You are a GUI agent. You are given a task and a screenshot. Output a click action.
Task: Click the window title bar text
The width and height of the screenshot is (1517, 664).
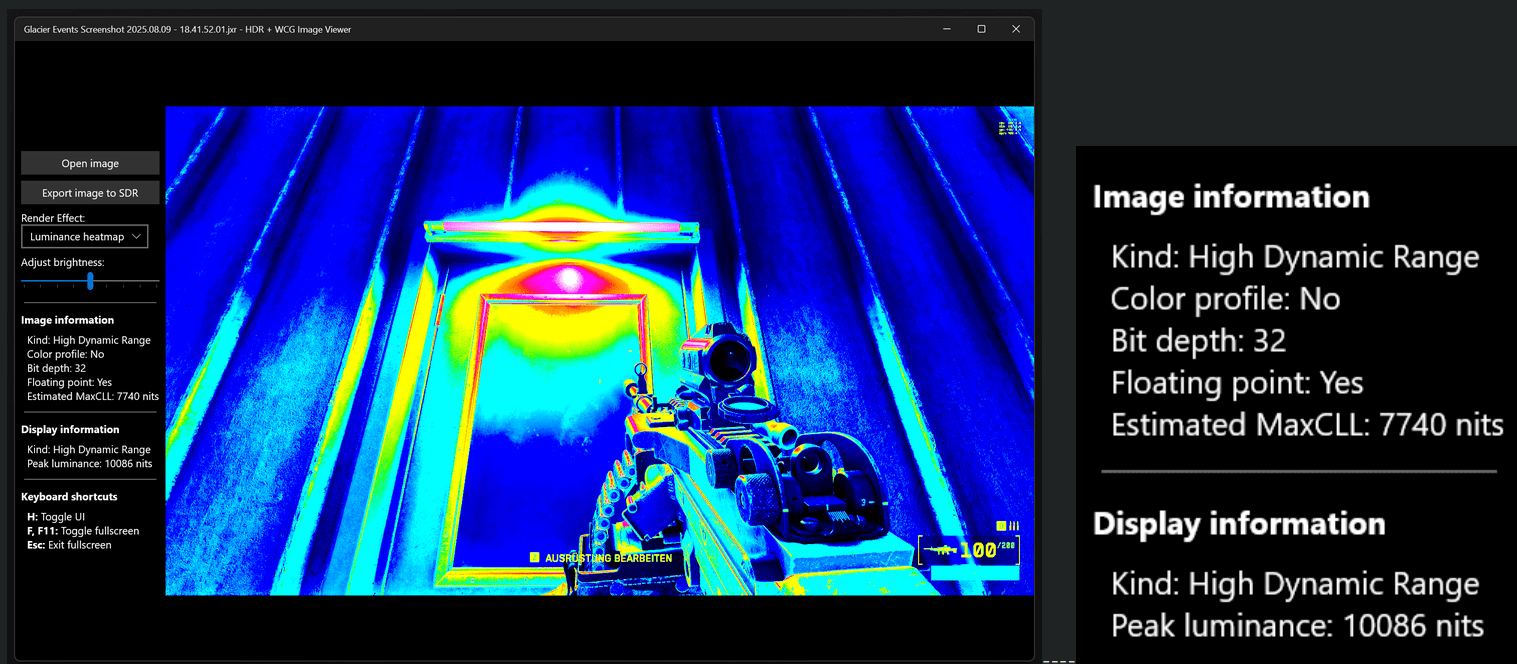point(188,30)
